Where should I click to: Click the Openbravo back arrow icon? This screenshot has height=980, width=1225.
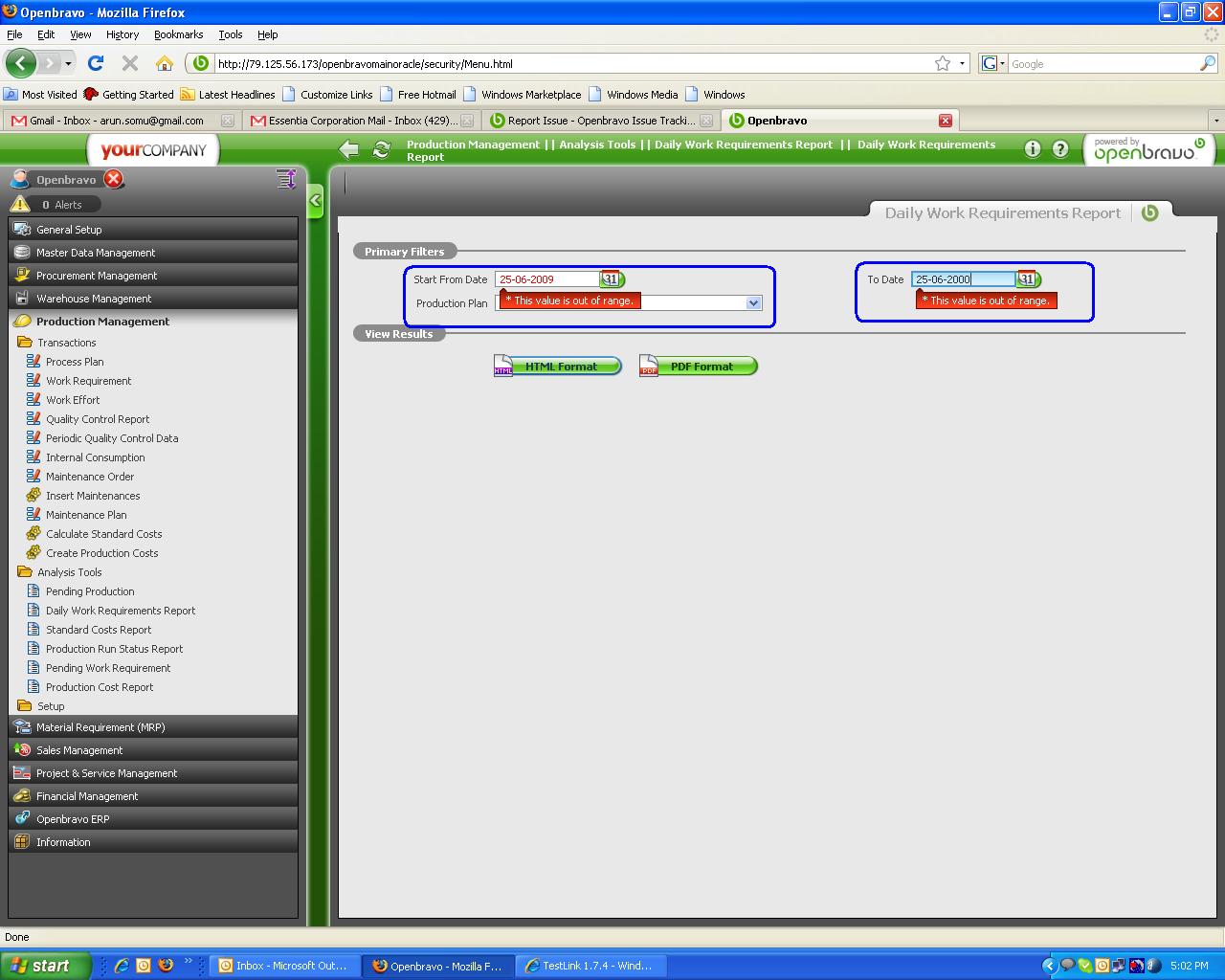[349, 149]
